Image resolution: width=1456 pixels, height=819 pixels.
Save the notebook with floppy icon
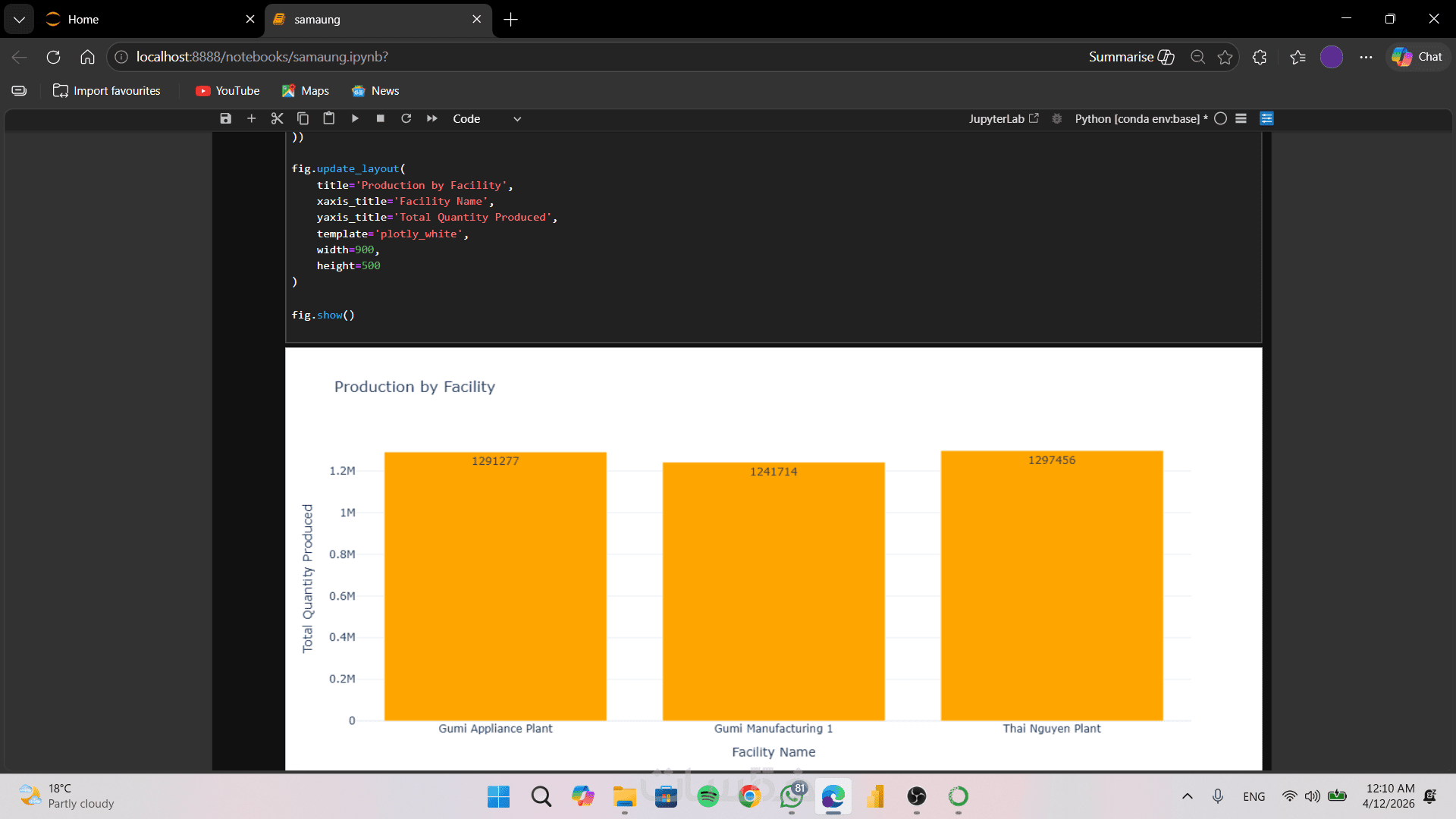(225, 118)
